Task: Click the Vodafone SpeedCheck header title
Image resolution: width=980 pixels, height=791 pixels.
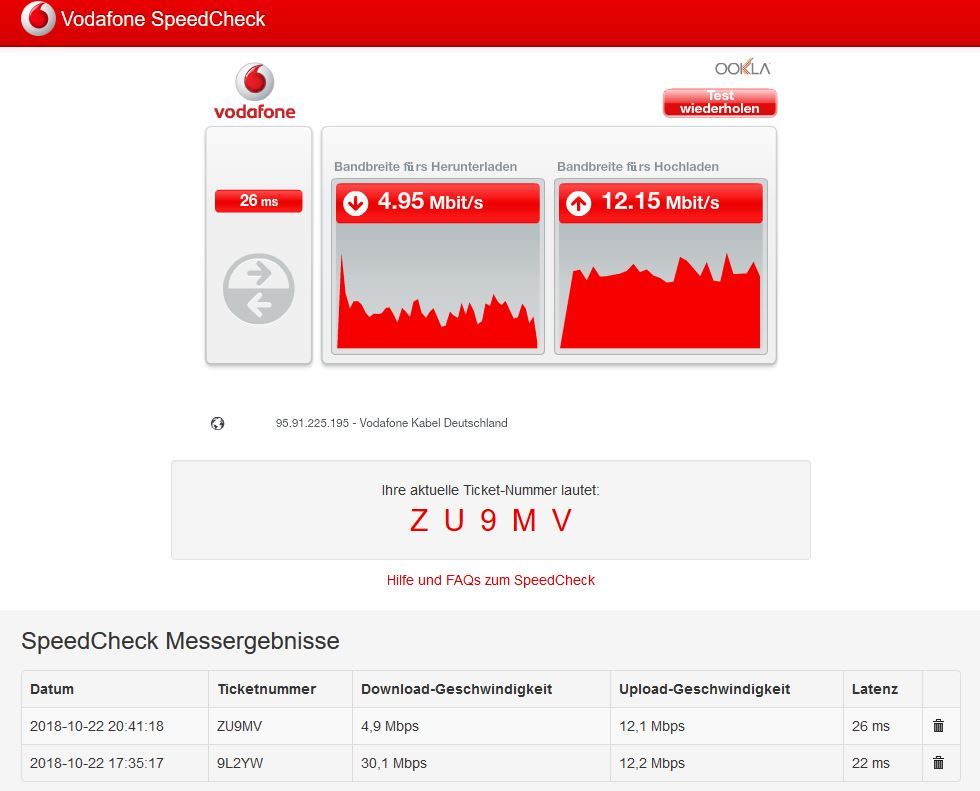Action: coord(163,19)
